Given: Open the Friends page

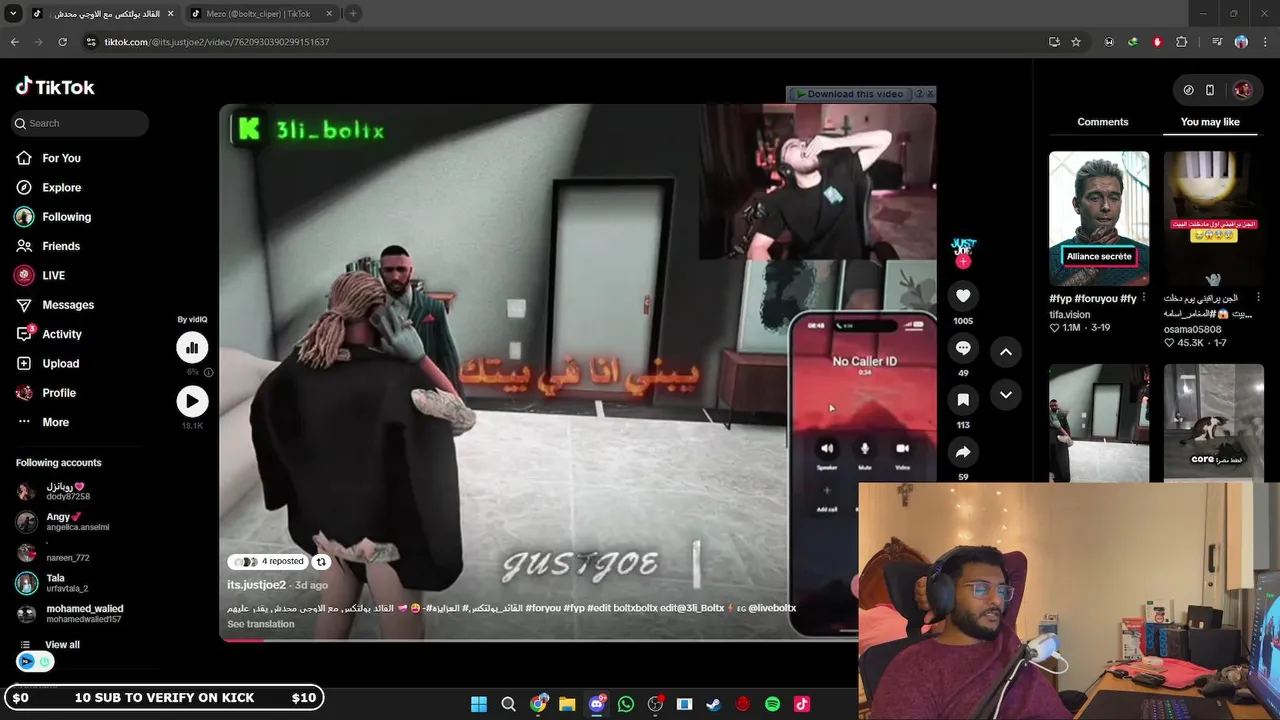Looking at the screenshot, I should click(47, 246).
